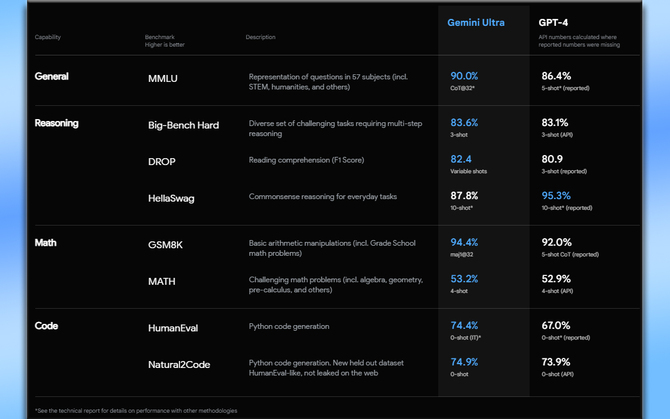This screenshot has width=670, height=419.
Task: Select the Math capability label
Action: click(45, 243)
